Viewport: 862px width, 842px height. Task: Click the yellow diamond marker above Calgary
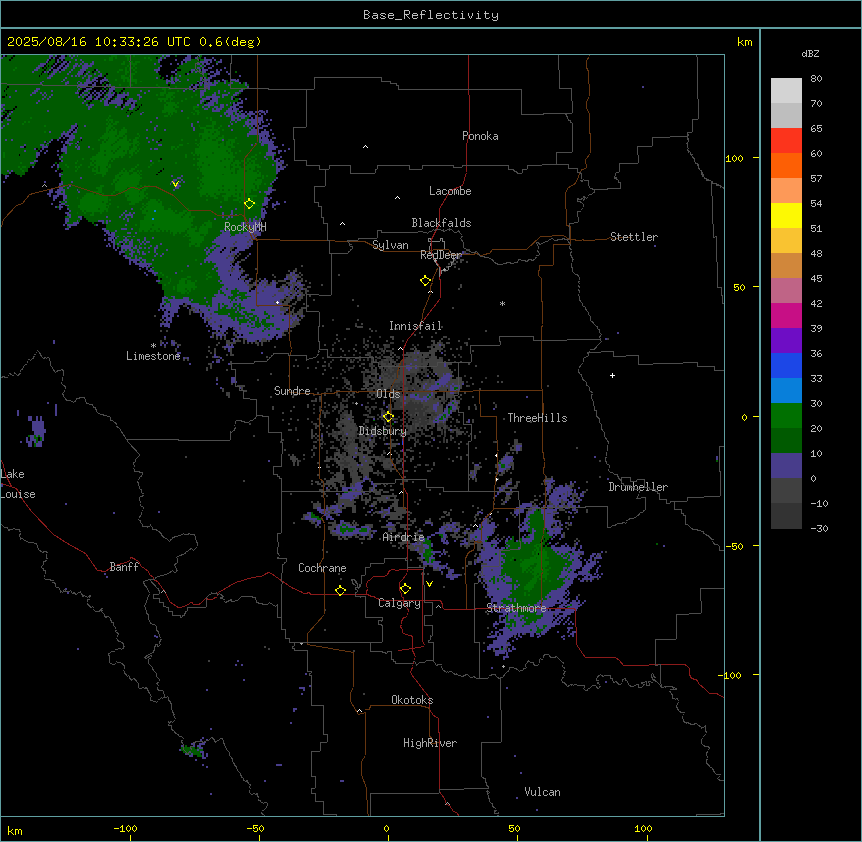(x=405, y=589)
